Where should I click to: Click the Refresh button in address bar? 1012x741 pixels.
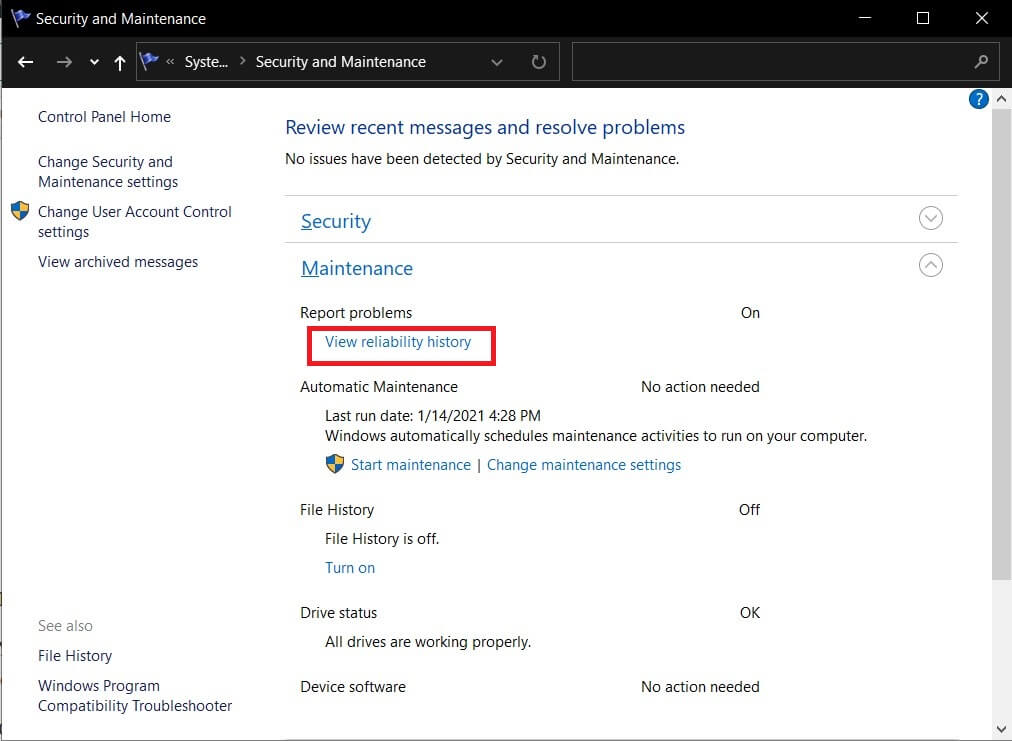tap(539, 62)
